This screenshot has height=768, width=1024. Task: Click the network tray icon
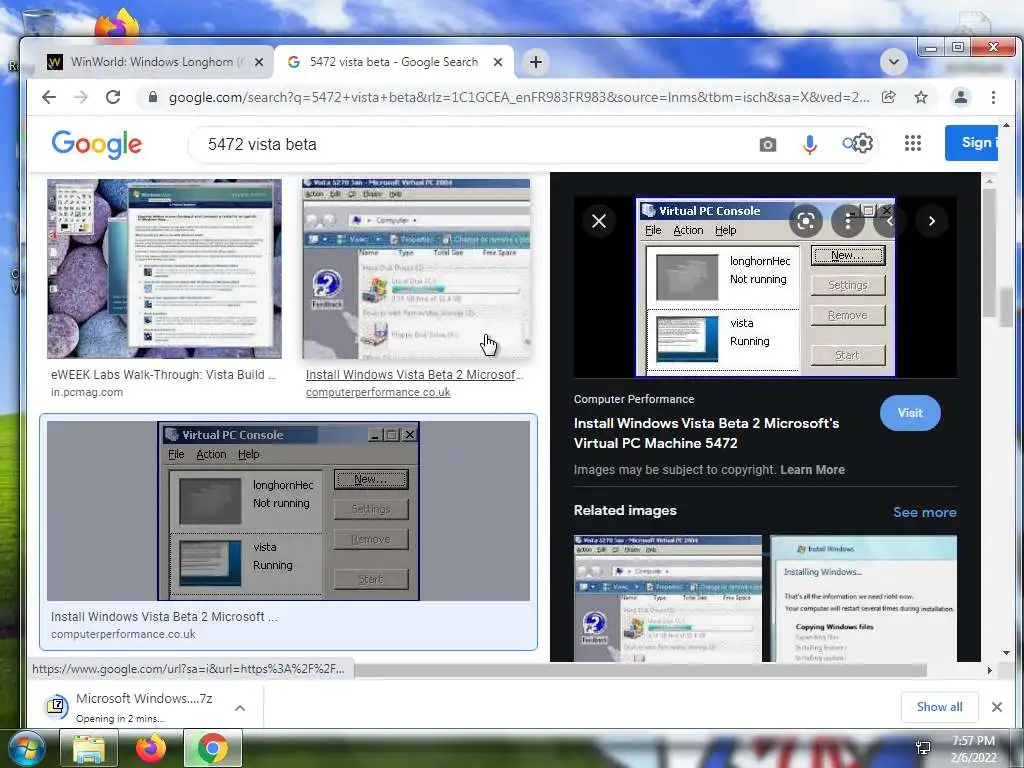923,748
